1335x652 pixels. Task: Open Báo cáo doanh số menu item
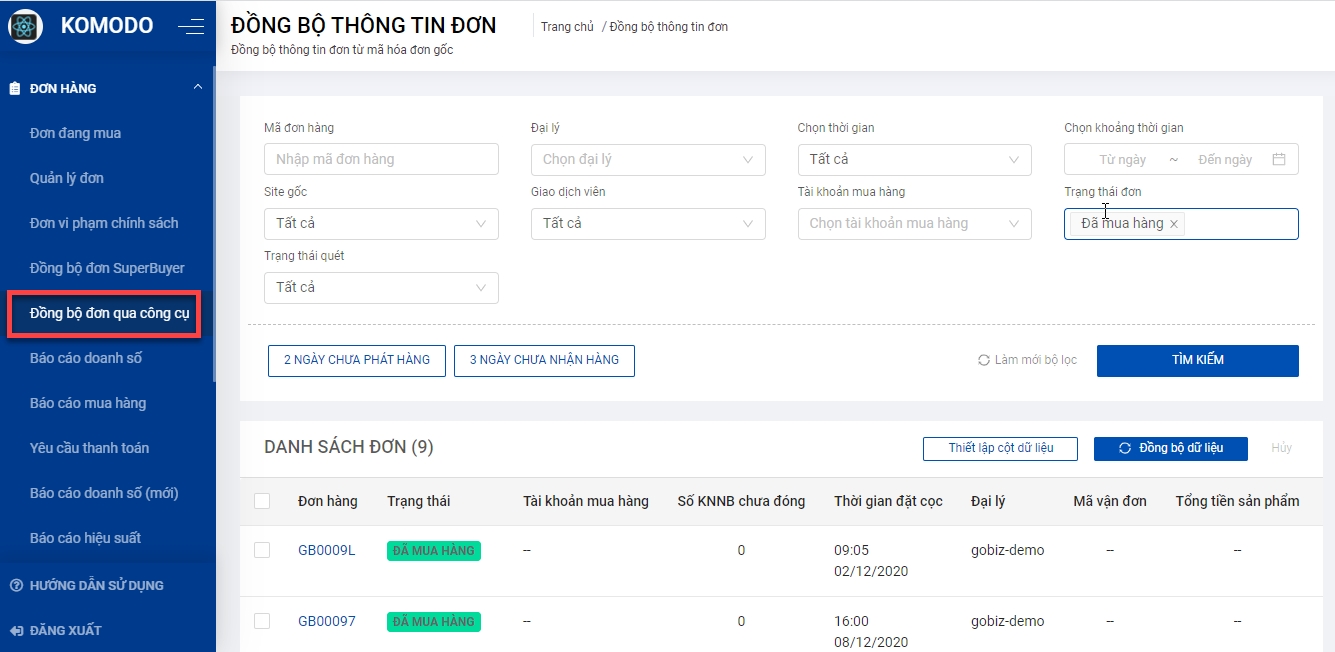[86, 358]
